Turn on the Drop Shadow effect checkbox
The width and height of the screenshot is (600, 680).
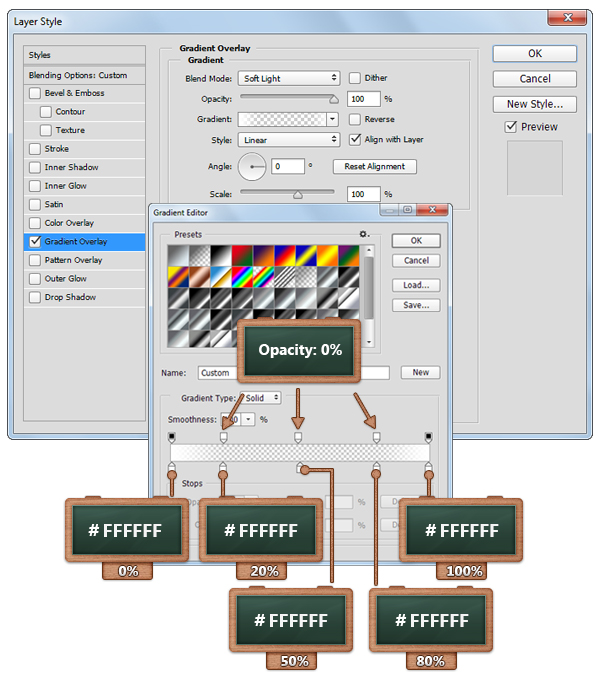pos(35,297)
